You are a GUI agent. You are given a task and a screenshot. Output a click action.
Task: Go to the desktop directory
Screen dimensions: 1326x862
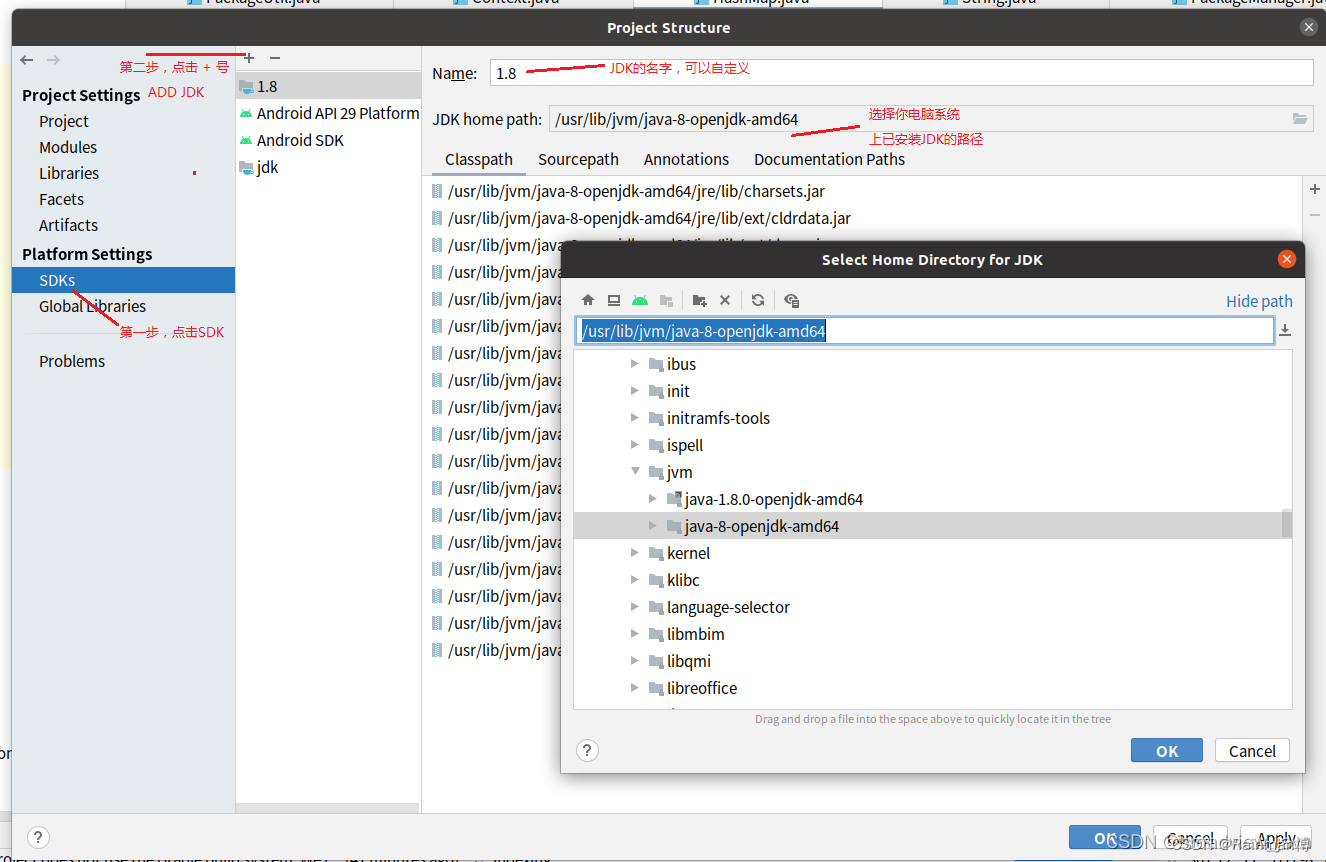tap(614, 300)
